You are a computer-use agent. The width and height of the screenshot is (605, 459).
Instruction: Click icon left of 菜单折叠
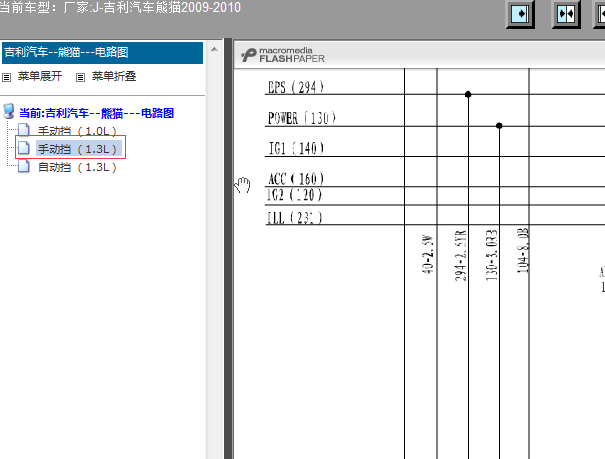pos(80,78)
